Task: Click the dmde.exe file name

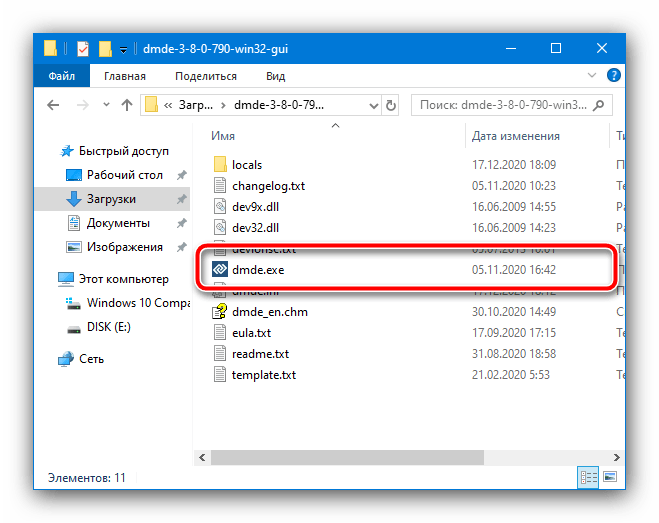Action: (258, 270)
